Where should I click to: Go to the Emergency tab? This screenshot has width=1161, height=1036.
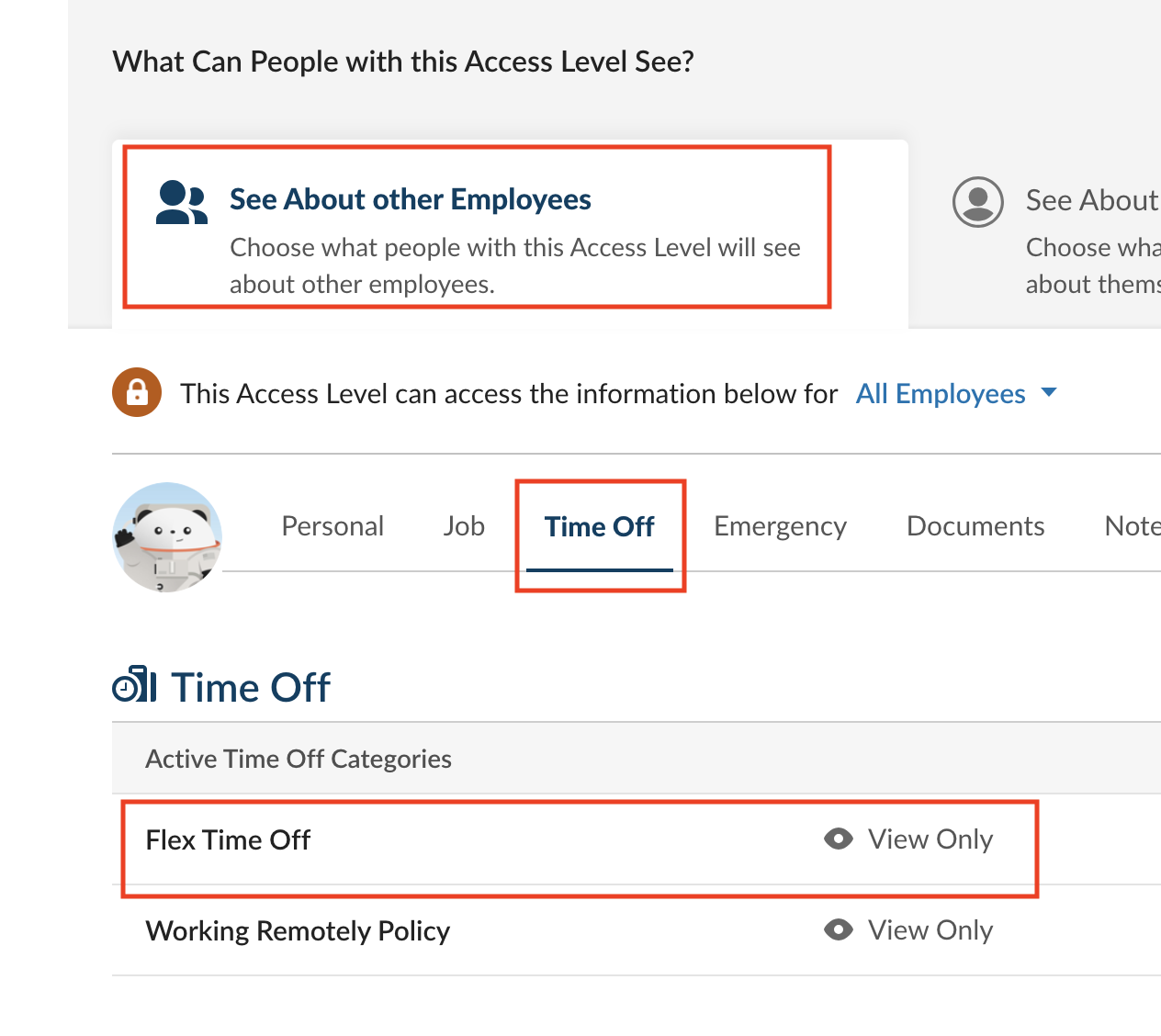point(780,526)
